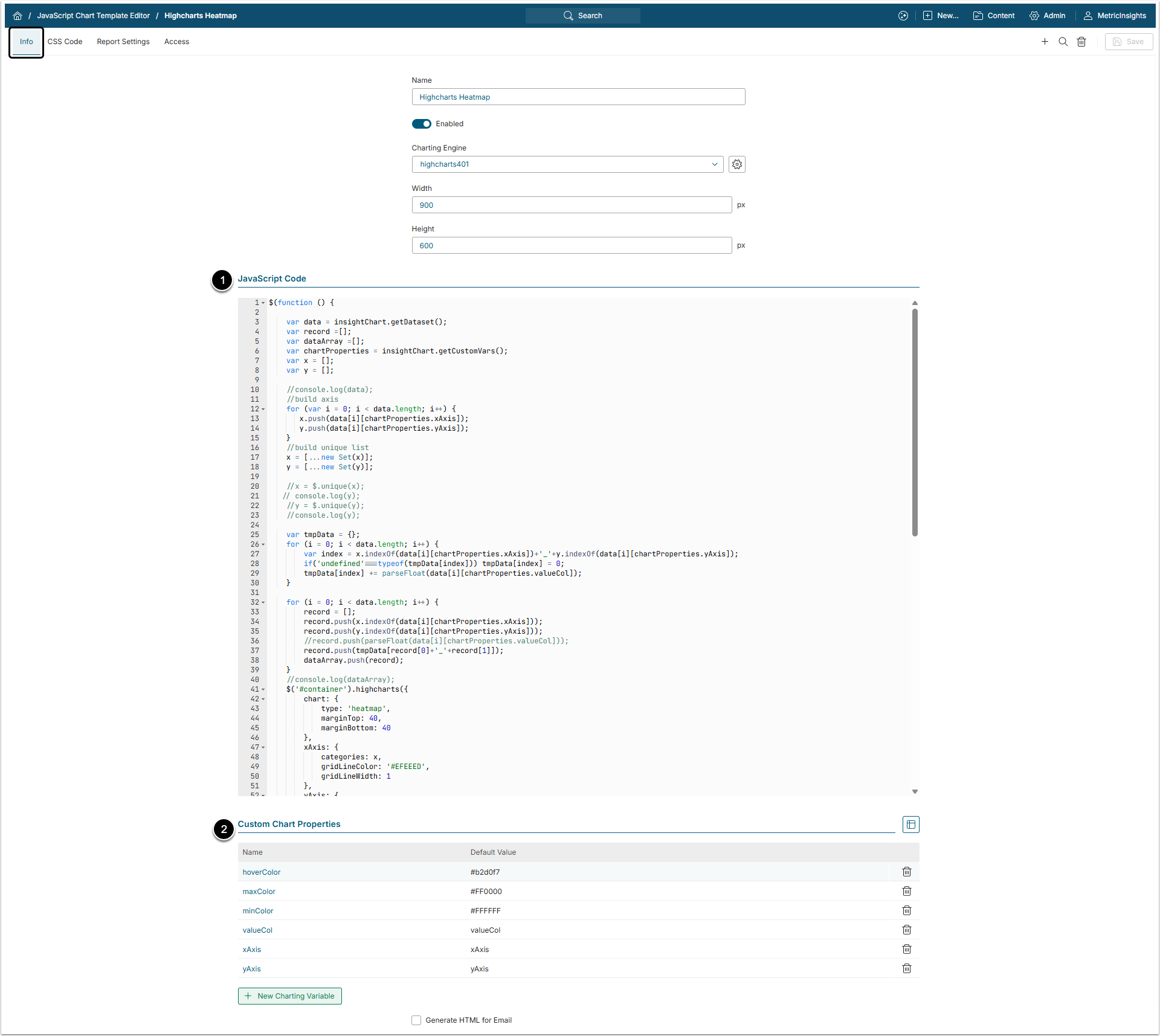Click the plus icon to add template
The height and width of the screenshot is (1036, 1160).
[x=1045, y=42]
